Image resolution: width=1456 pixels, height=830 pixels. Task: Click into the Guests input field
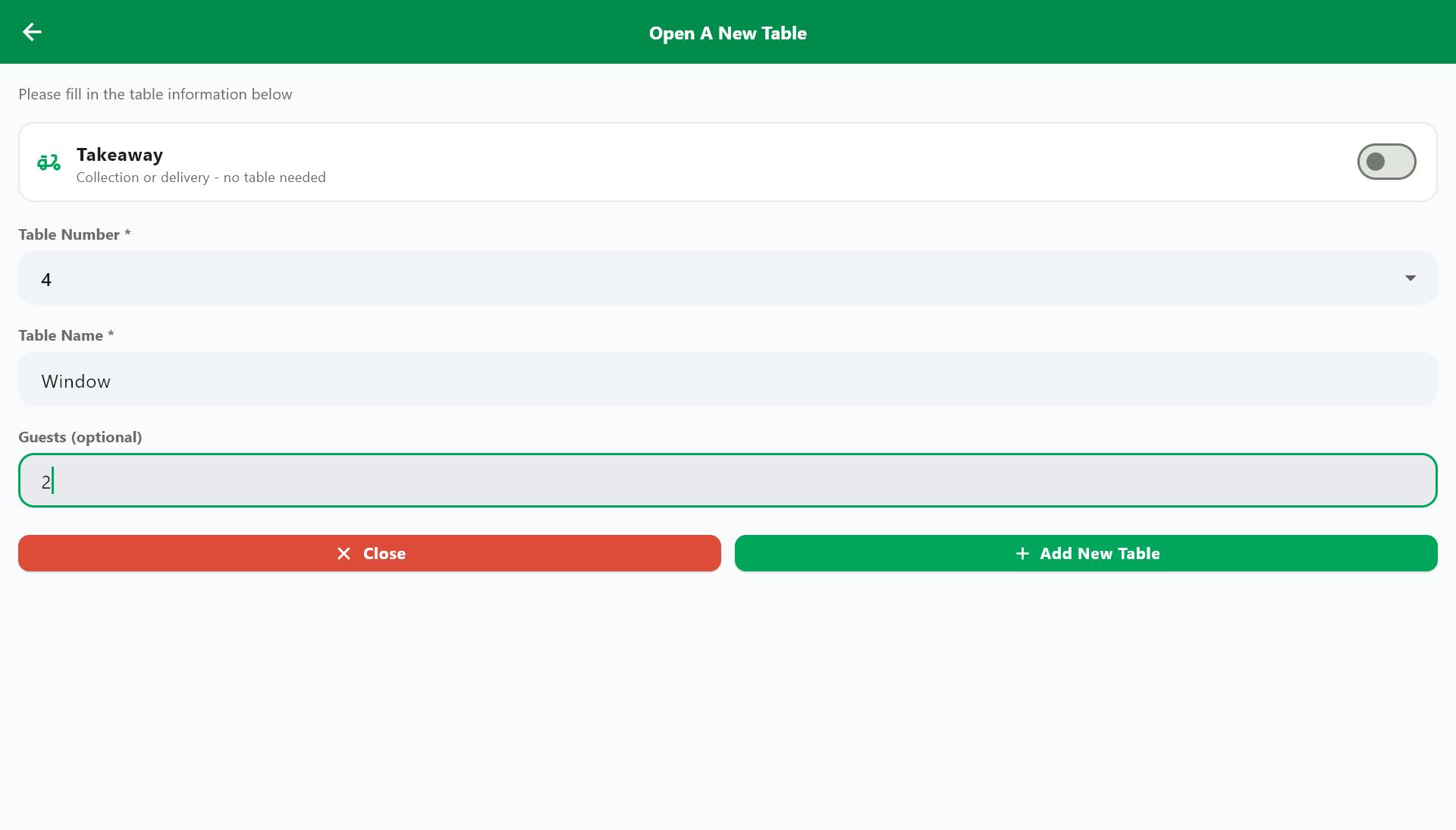(728, 480)
